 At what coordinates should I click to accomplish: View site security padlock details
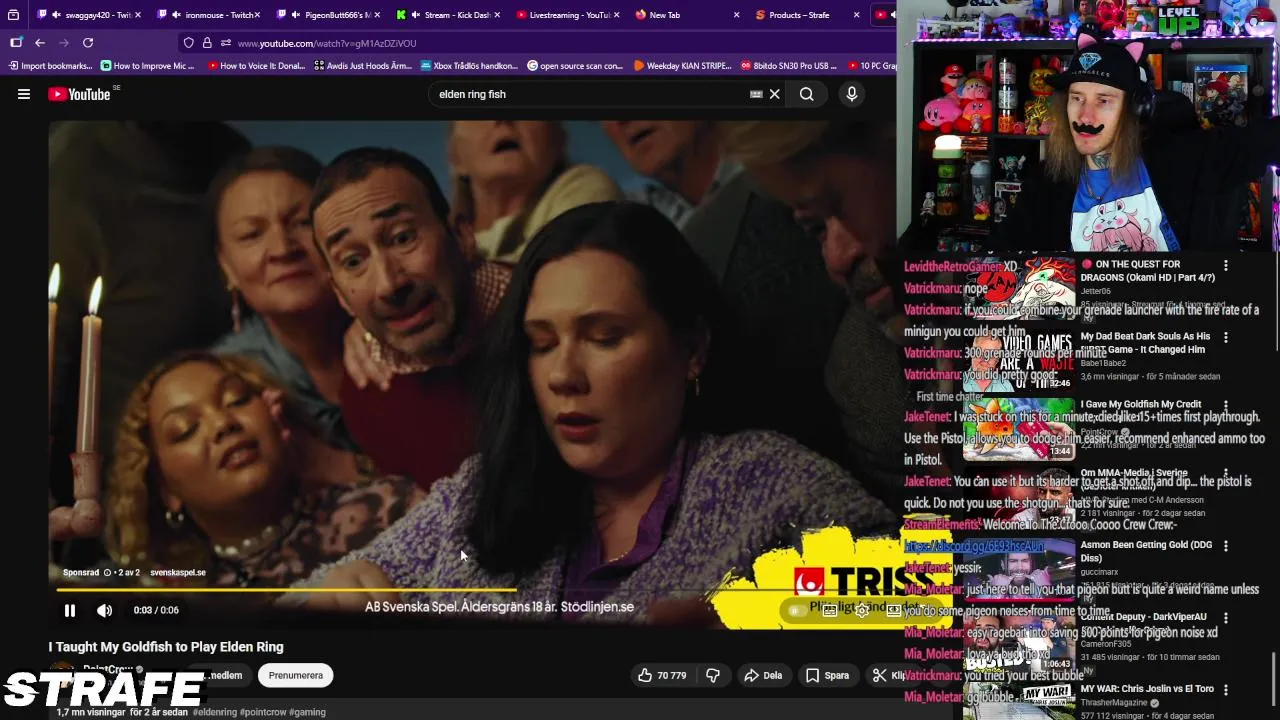click(207, 43)
